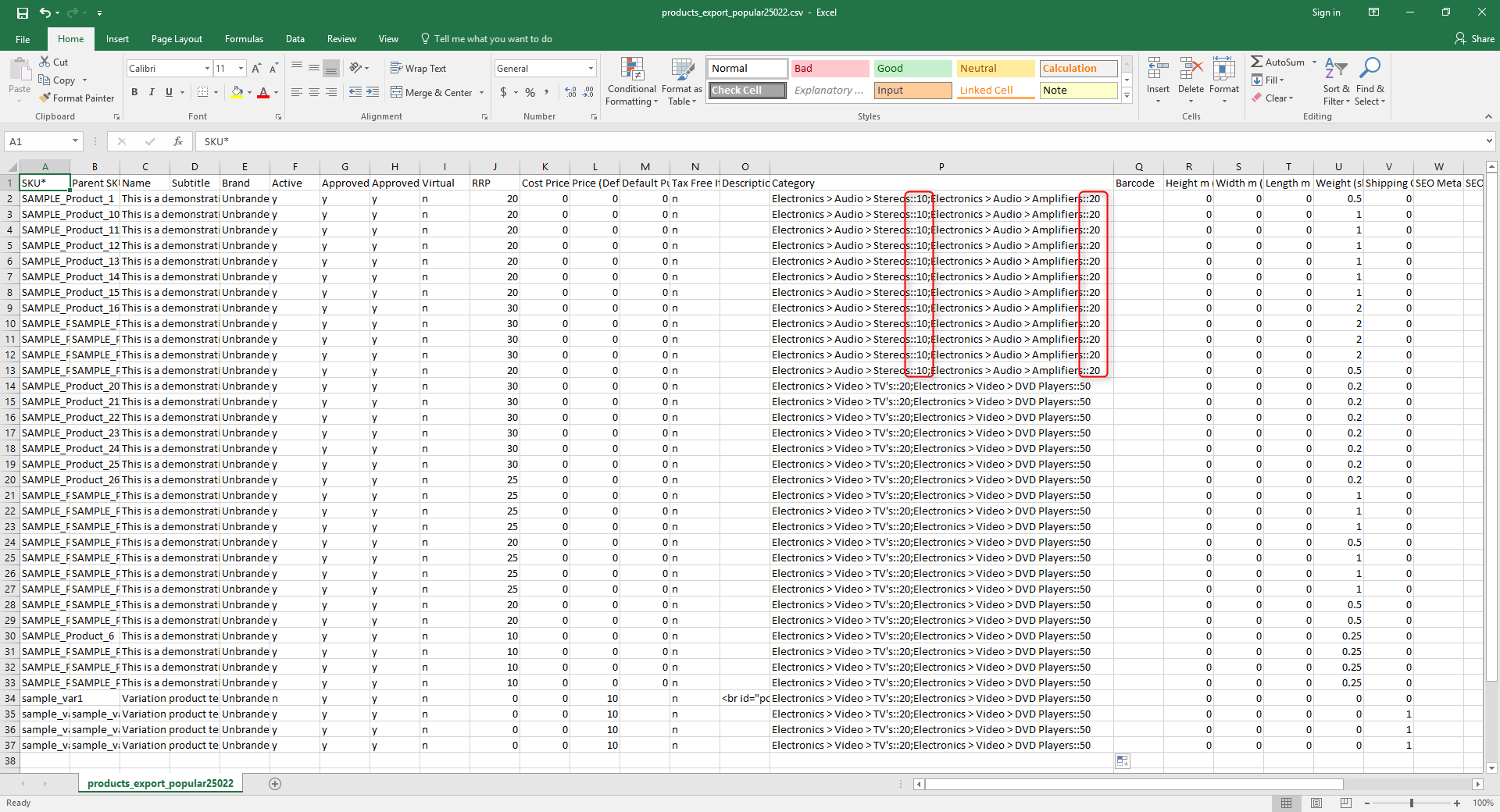
Task: Open the Clear dropdown
Action: coord(1273,98)
